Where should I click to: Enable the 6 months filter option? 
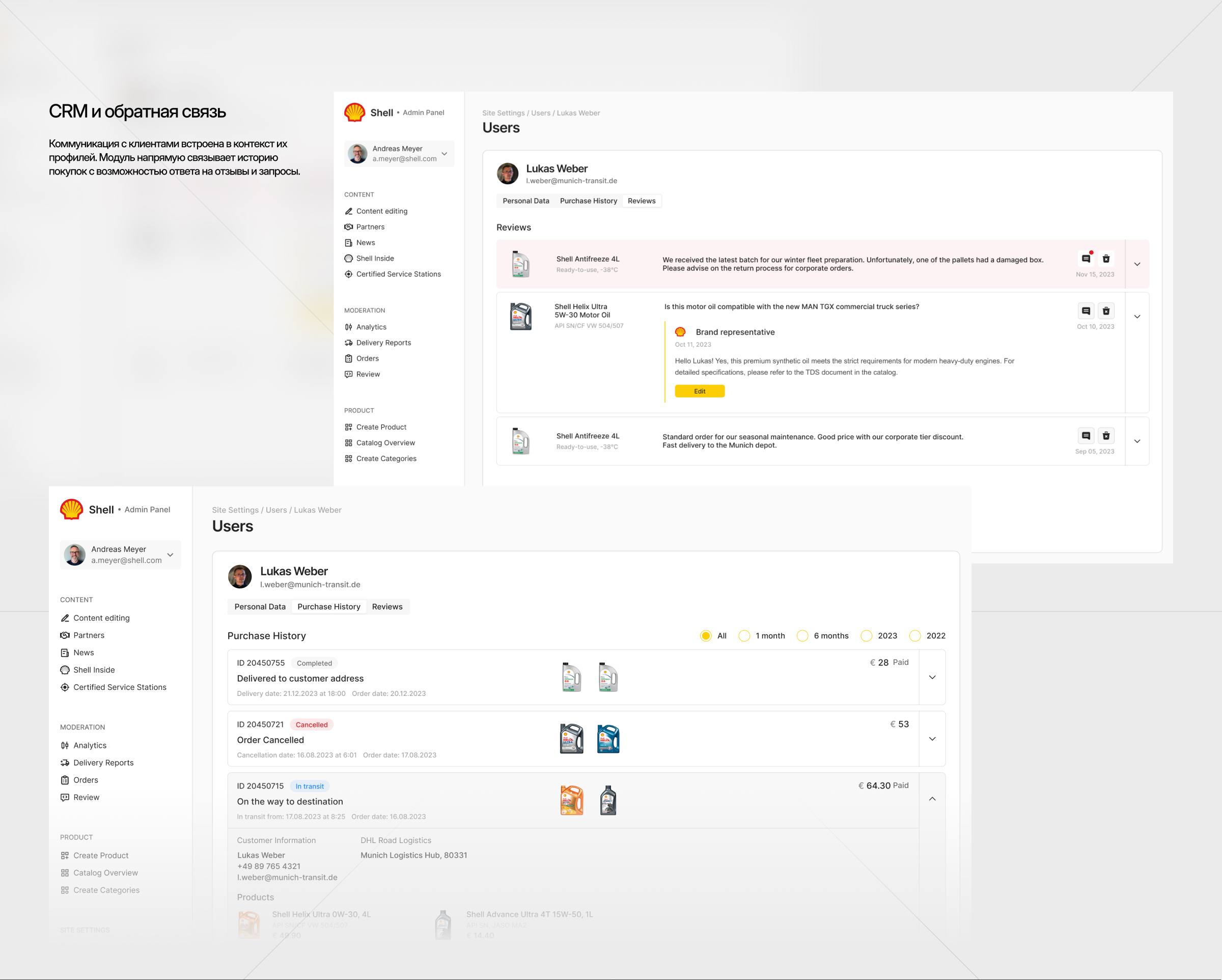point(802,635)
